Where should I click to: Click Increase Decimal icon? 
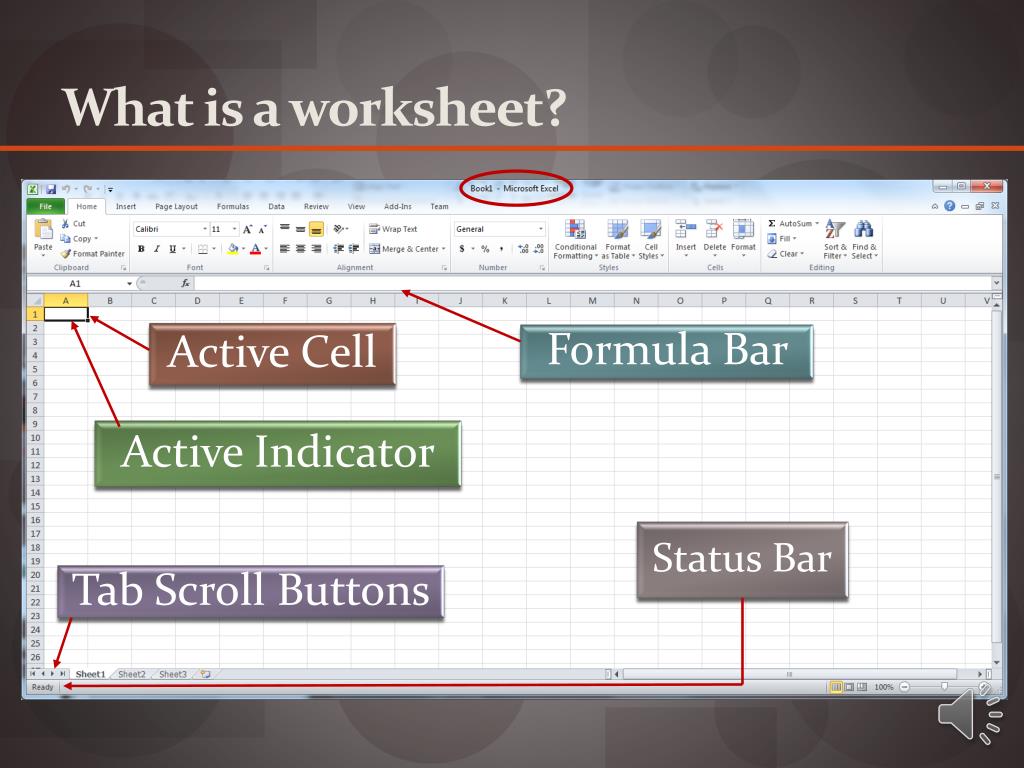[x=523, y=249]
